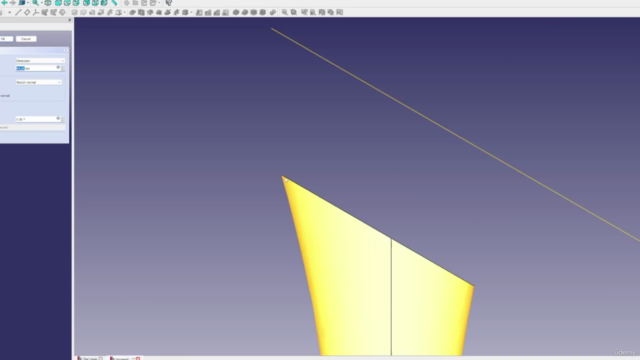Create a datum plane with diamond icon
Viewport: 640px width, 360px height.
(27, 13)
